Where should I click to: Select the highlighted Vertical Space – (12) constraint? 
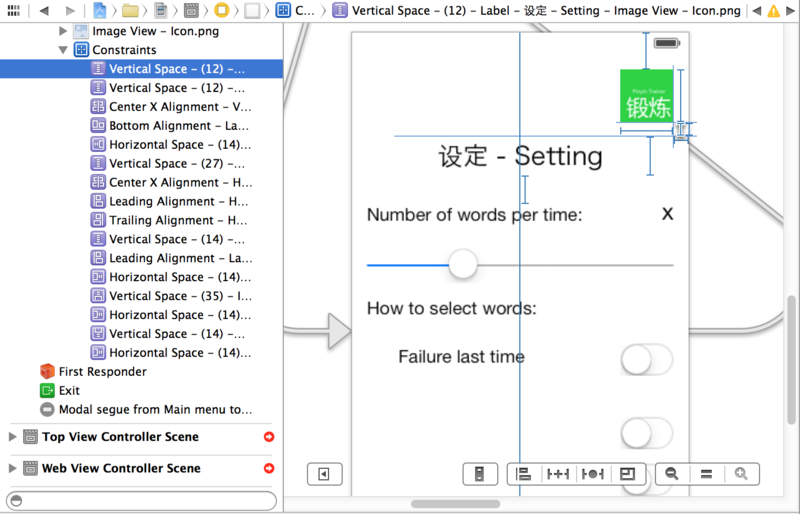click(141, 69)
